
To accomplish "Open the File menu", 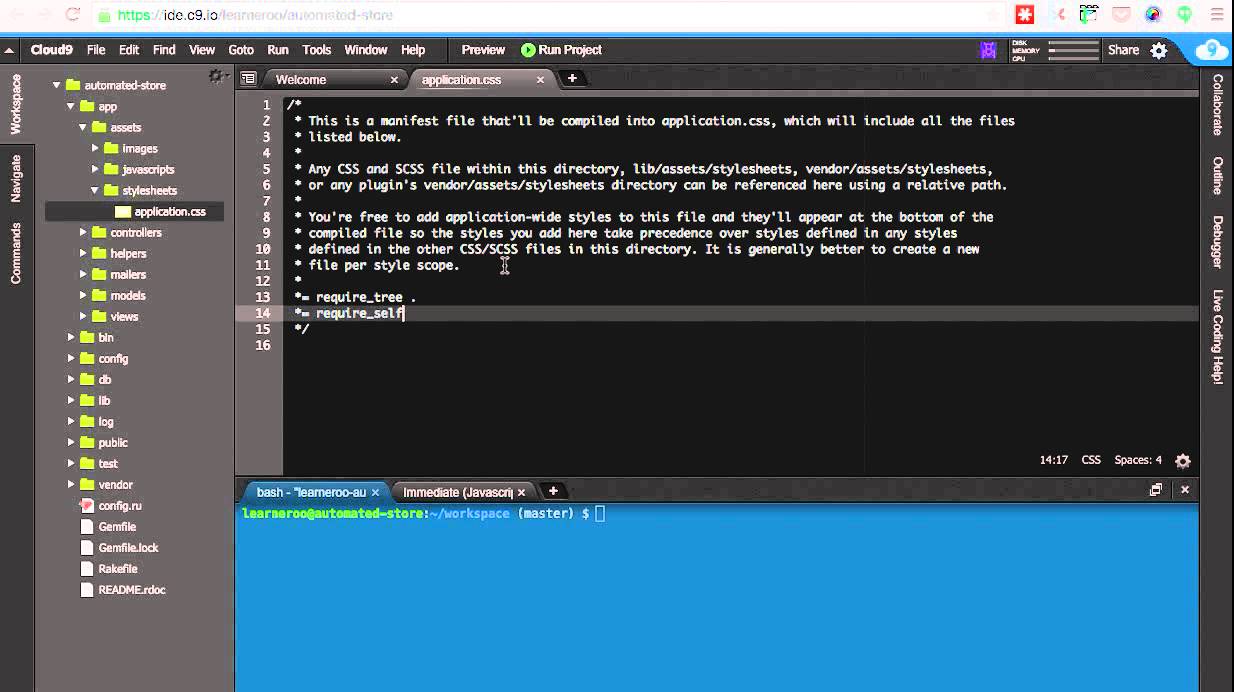I will [96, 50].
